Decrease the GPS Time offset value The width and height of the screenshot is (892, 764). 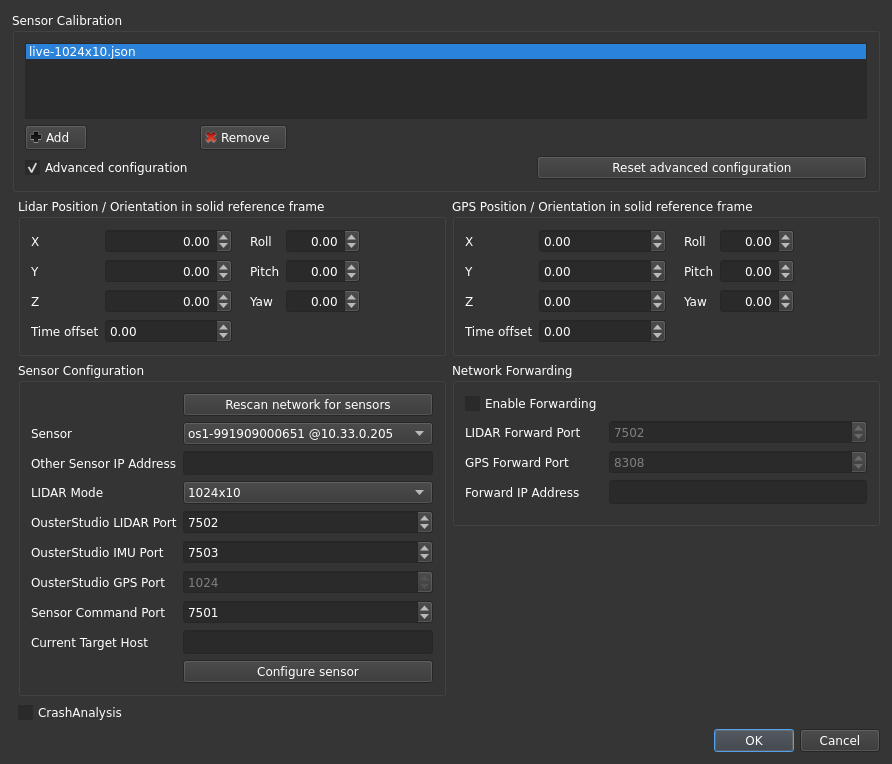[657, 336]
